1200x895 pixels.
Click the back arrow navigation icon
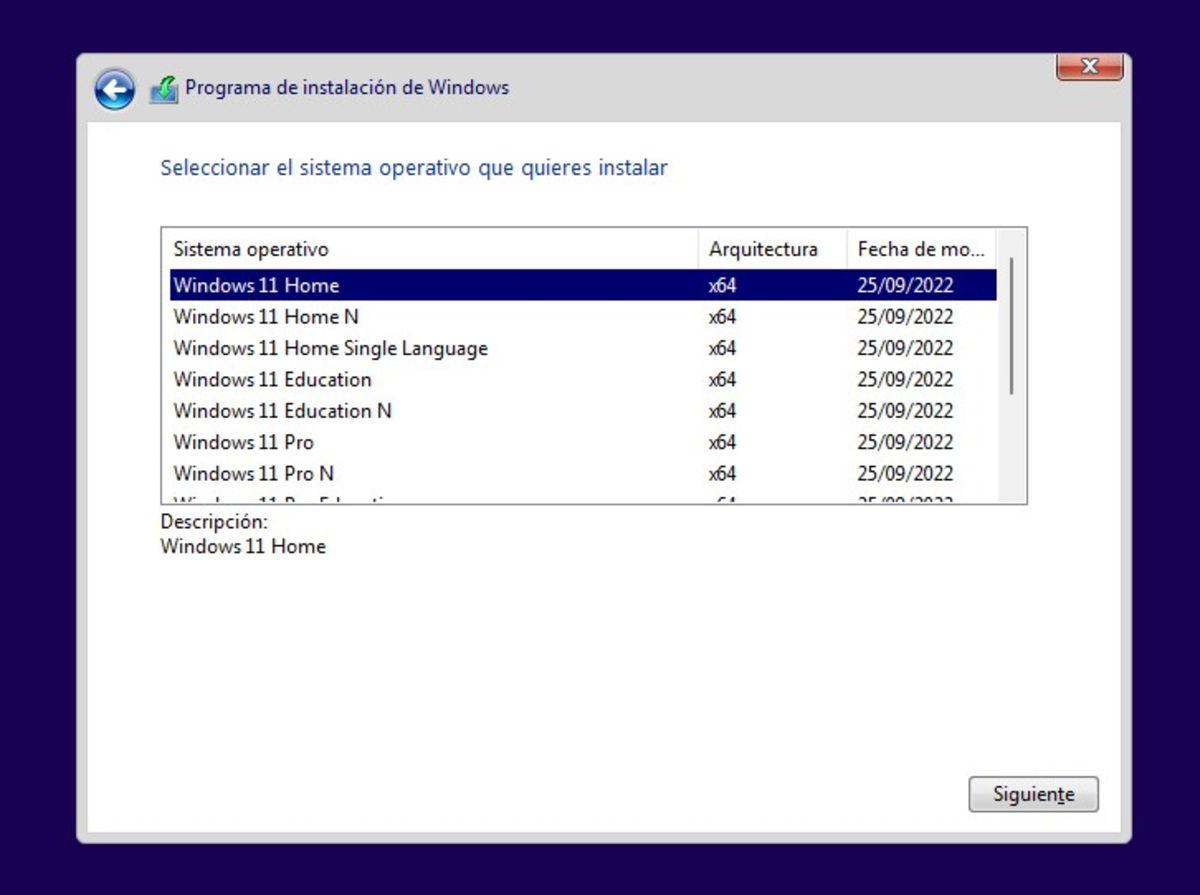114,88
